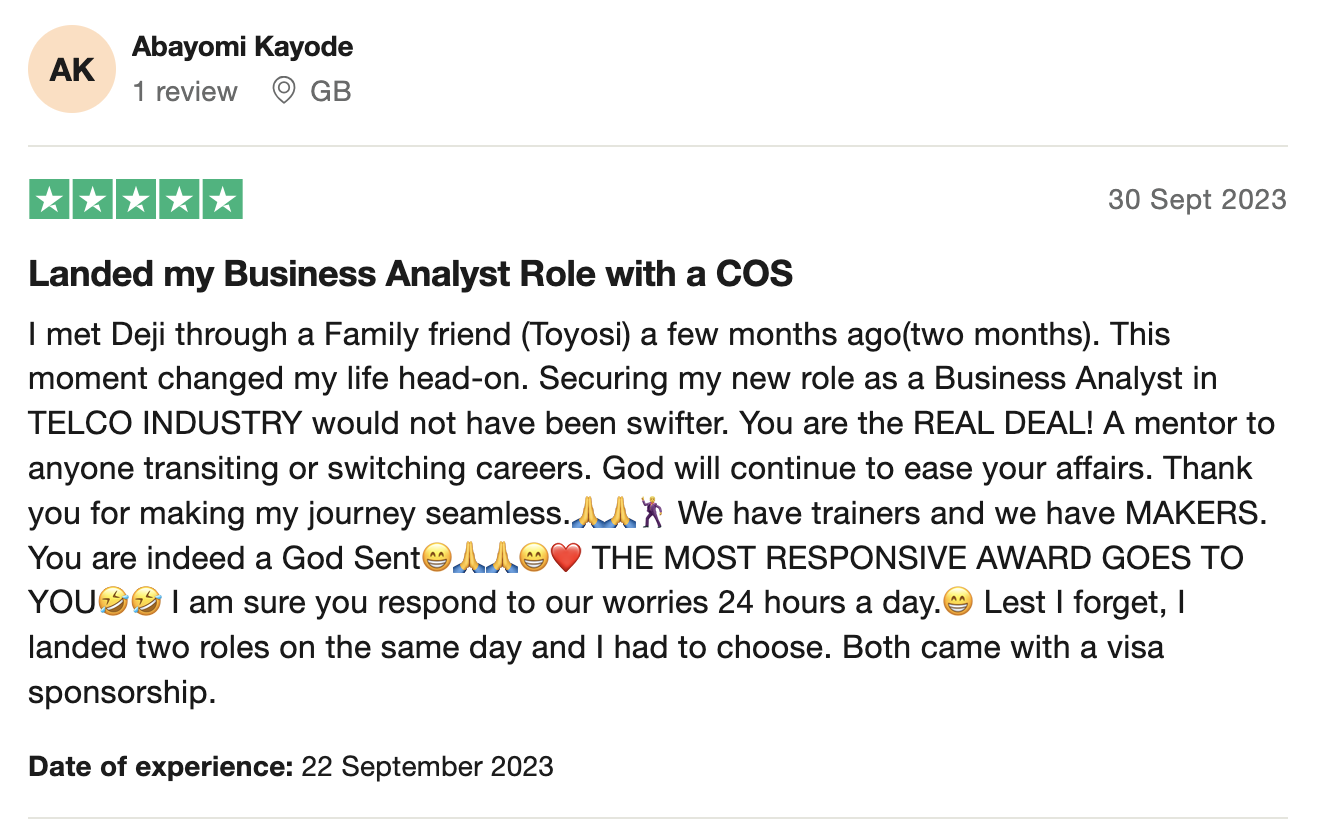The width and height of the screenshot is (1322, 840).
Task: Select the GB country label
Action: coord(331,92)
